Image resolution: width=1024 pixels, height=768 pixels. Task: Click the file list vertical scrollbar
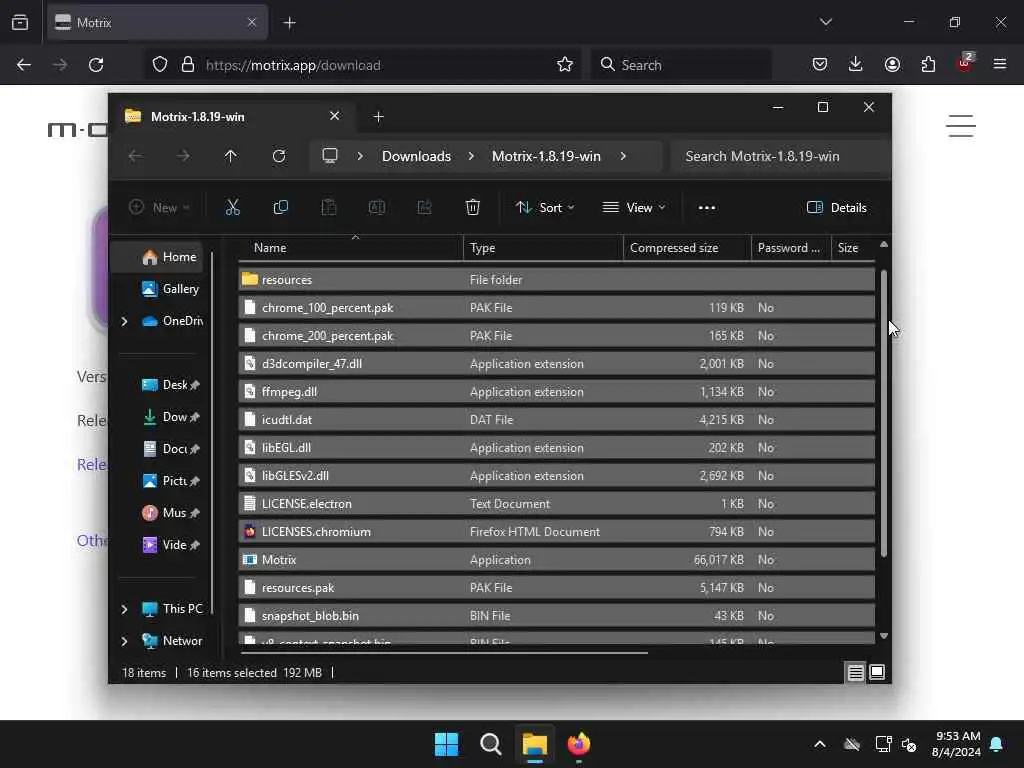coord(884,413)
